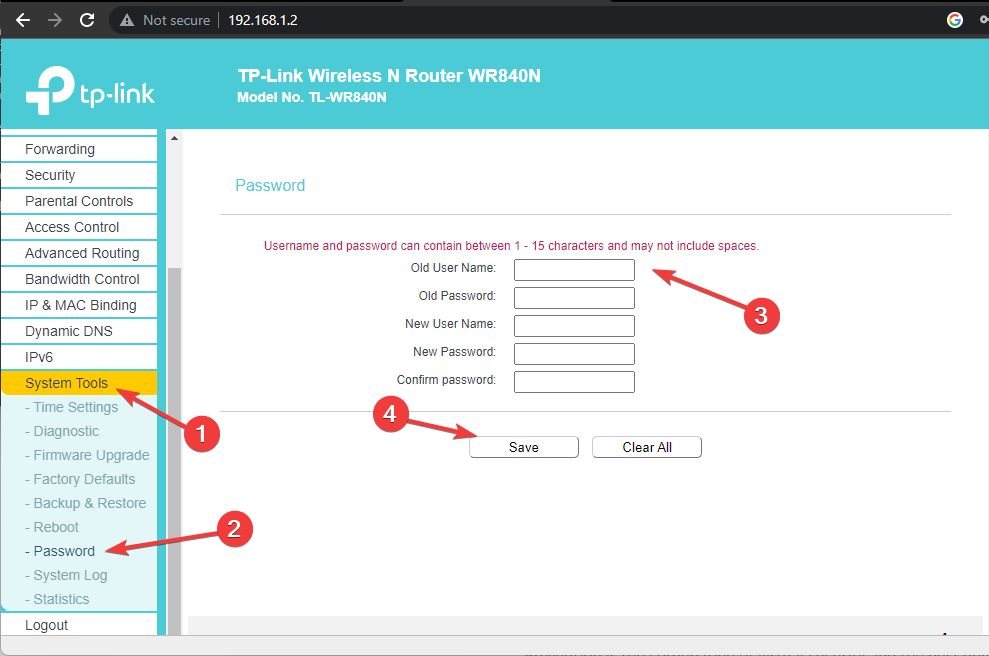Image resolution: width=989 pixels, height=656 pixels.
Task: Select the Password submenu item
Action: click(x=60, y=551)
